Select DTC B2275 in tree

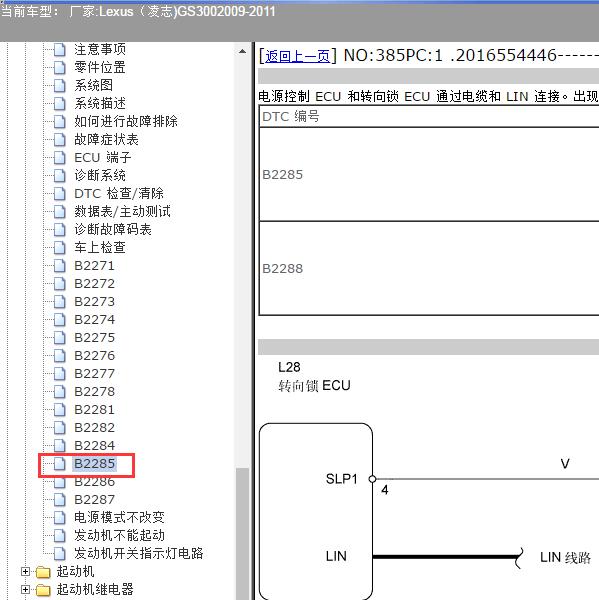pos(94,338)
